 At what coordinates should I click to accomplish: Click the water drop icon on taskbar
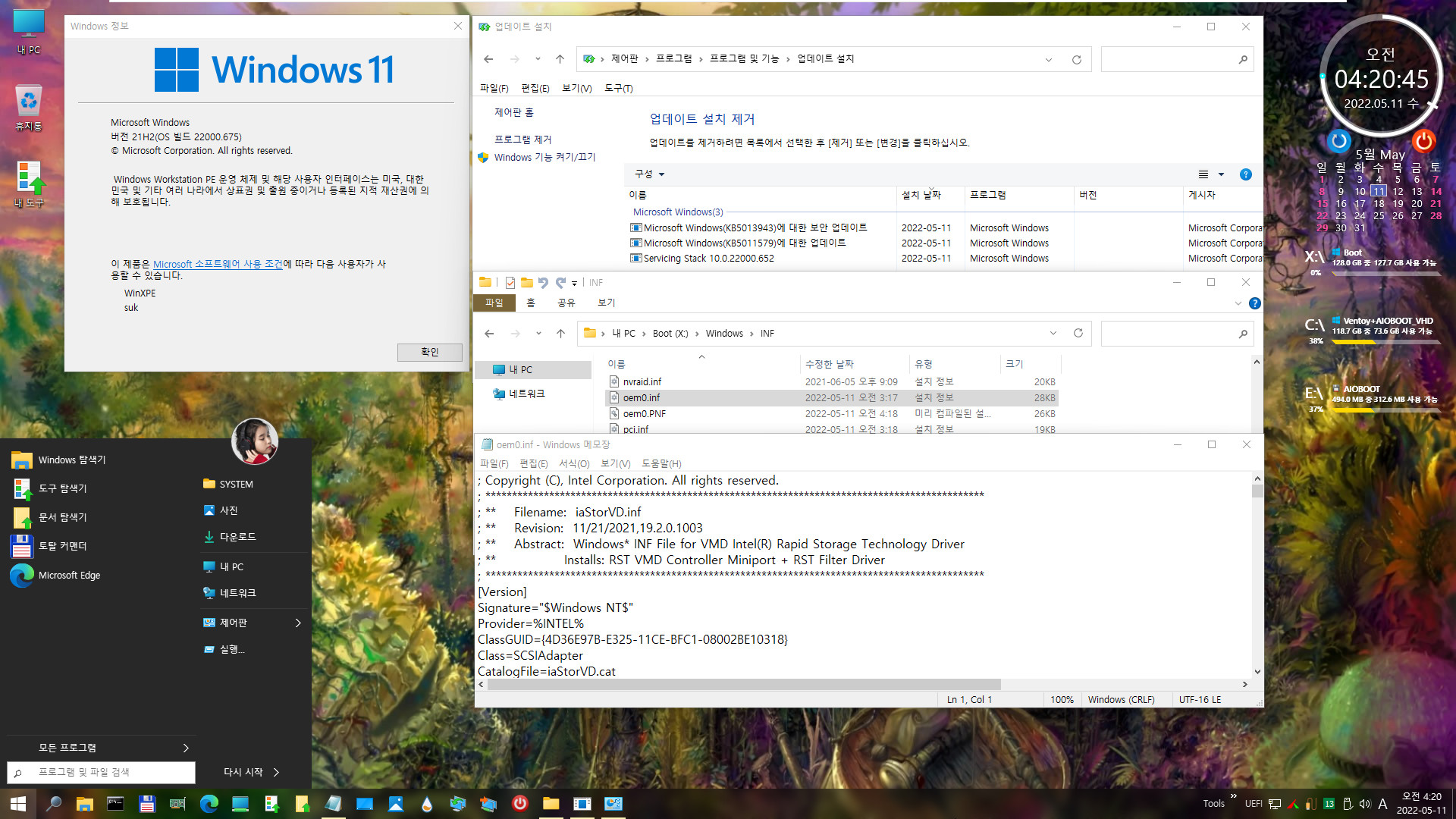click(x=426, y=804)
